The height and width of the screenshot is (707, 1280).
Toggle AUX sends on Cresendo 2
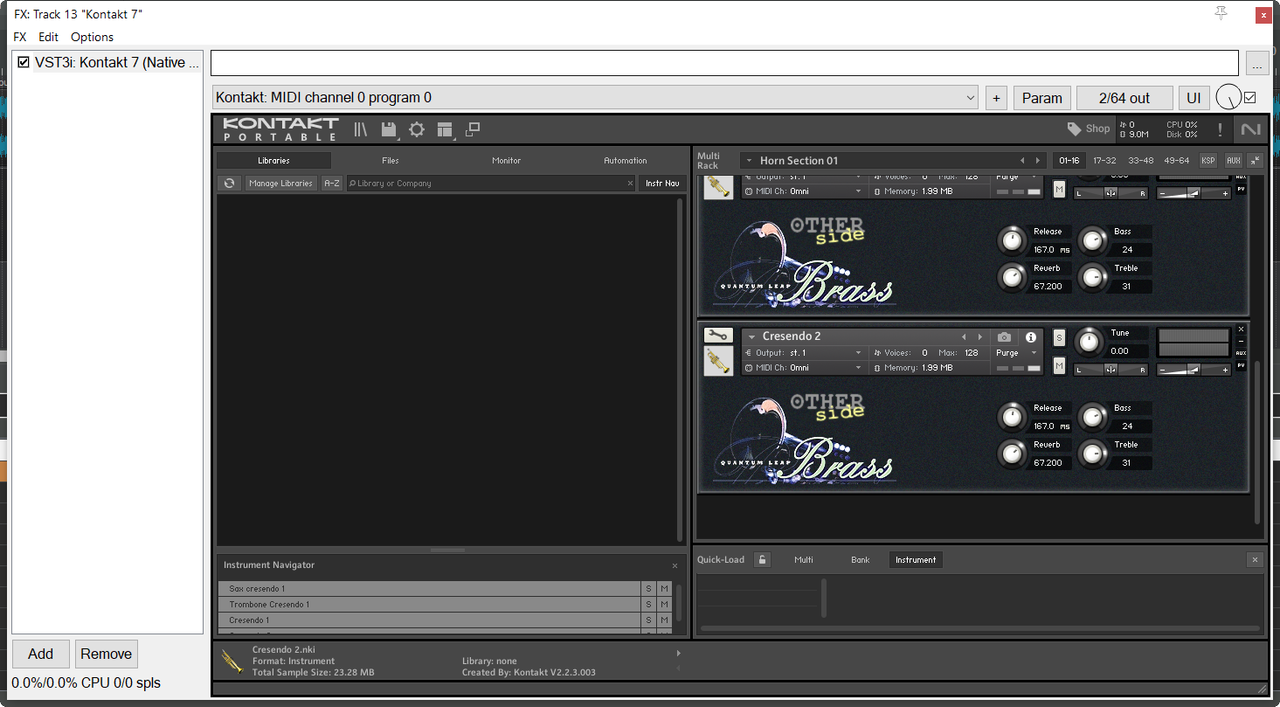coord(1241,353)
